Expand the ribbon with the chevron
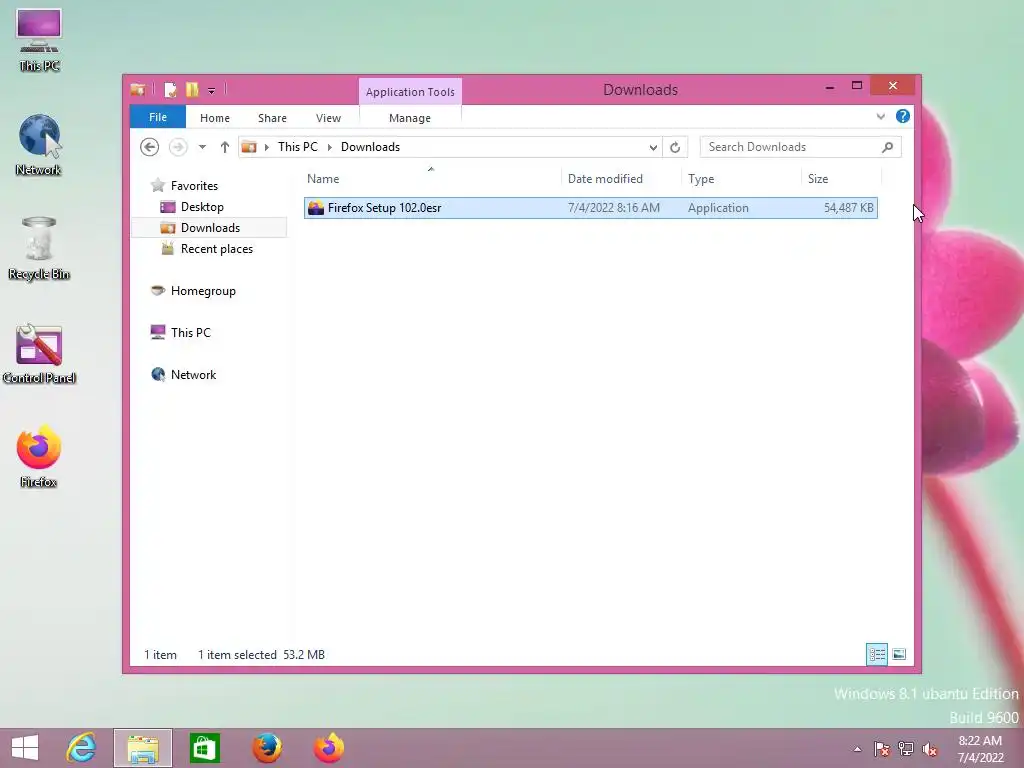The width and height of the screenshot is (1024, 768). pos(880,116)
